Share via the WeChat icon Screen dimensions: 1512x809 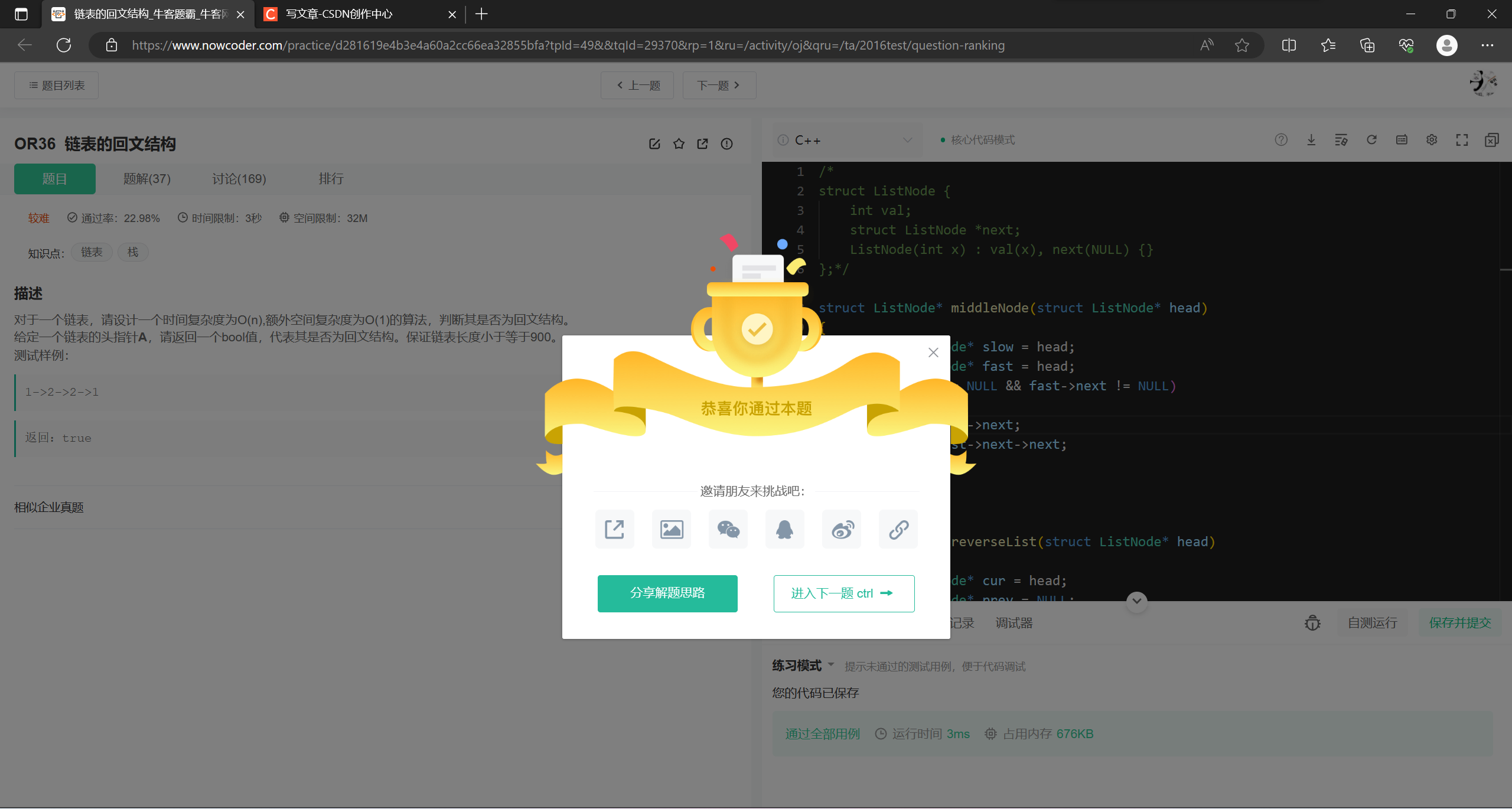(728, 529)
